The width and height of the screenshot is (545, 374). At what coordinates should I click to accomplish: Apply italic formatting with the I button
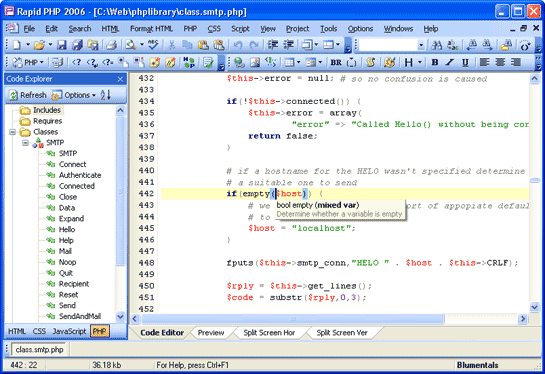[x=450, y=63]
